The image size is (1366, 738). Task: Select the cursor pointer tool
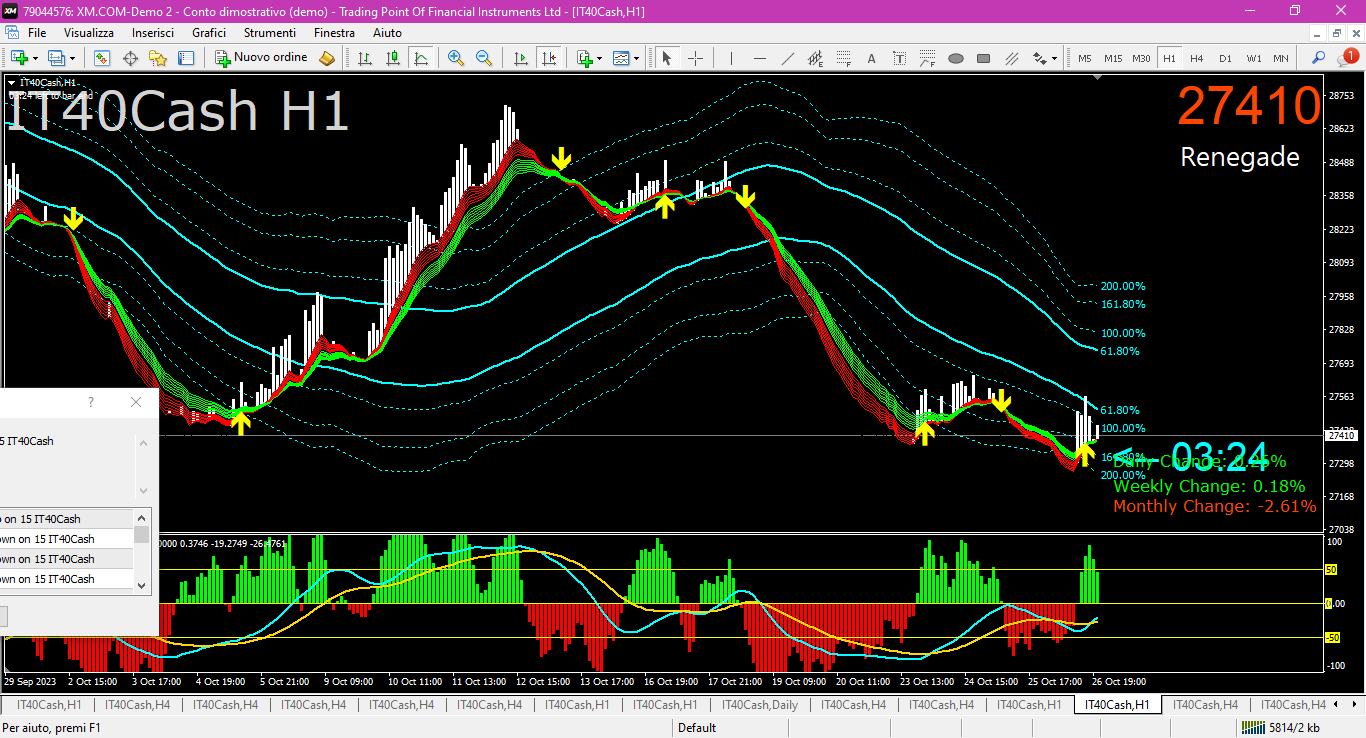pyautogui.click(x=667, y=58)
